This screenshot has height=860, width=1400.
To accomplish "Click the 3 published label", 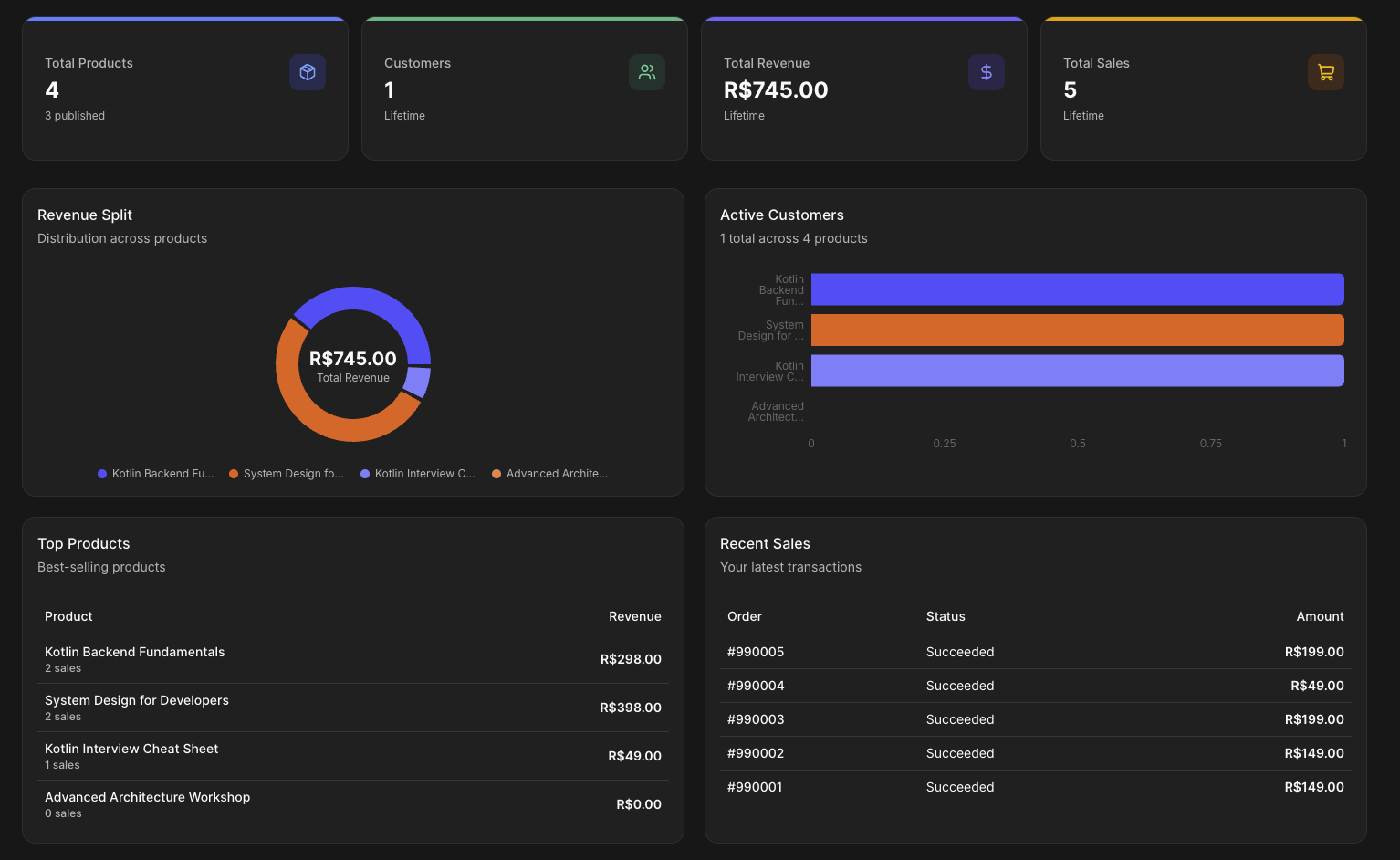I will [75, 116].
